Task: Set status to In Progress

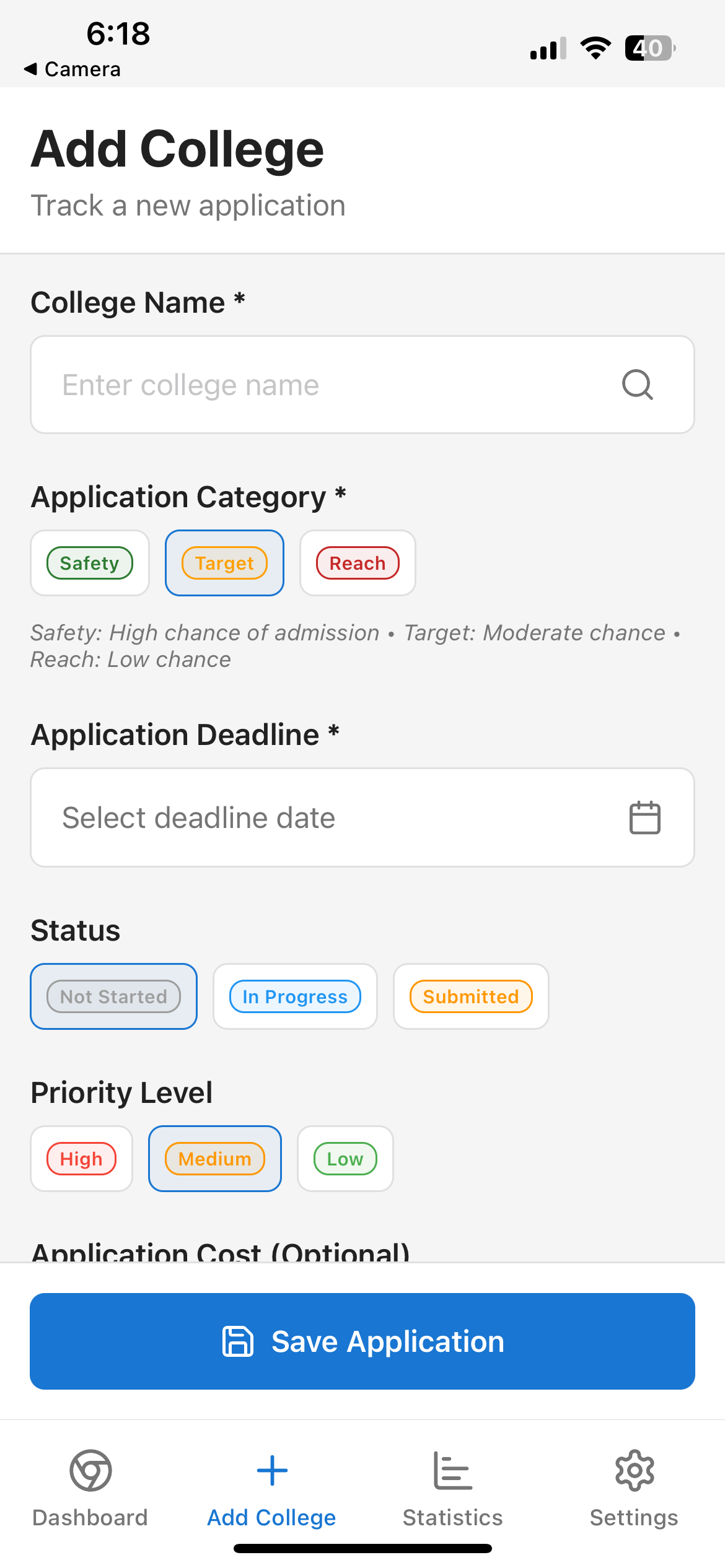Action: point(295,996)
